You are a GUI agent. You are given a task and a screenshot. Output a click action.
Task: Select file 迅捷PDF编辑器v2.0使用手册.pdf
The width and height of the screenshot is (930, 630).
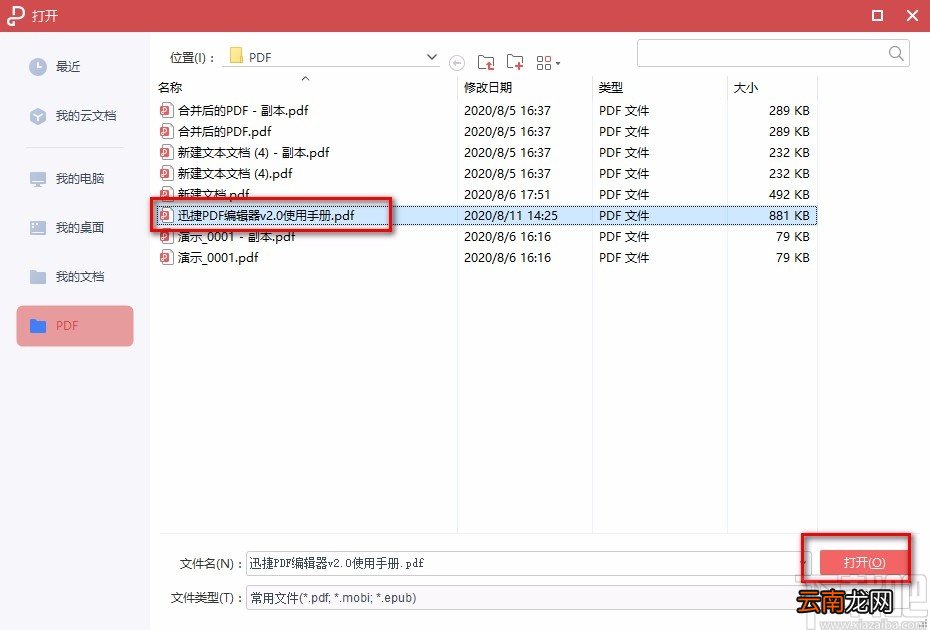[x=266, y=215]
